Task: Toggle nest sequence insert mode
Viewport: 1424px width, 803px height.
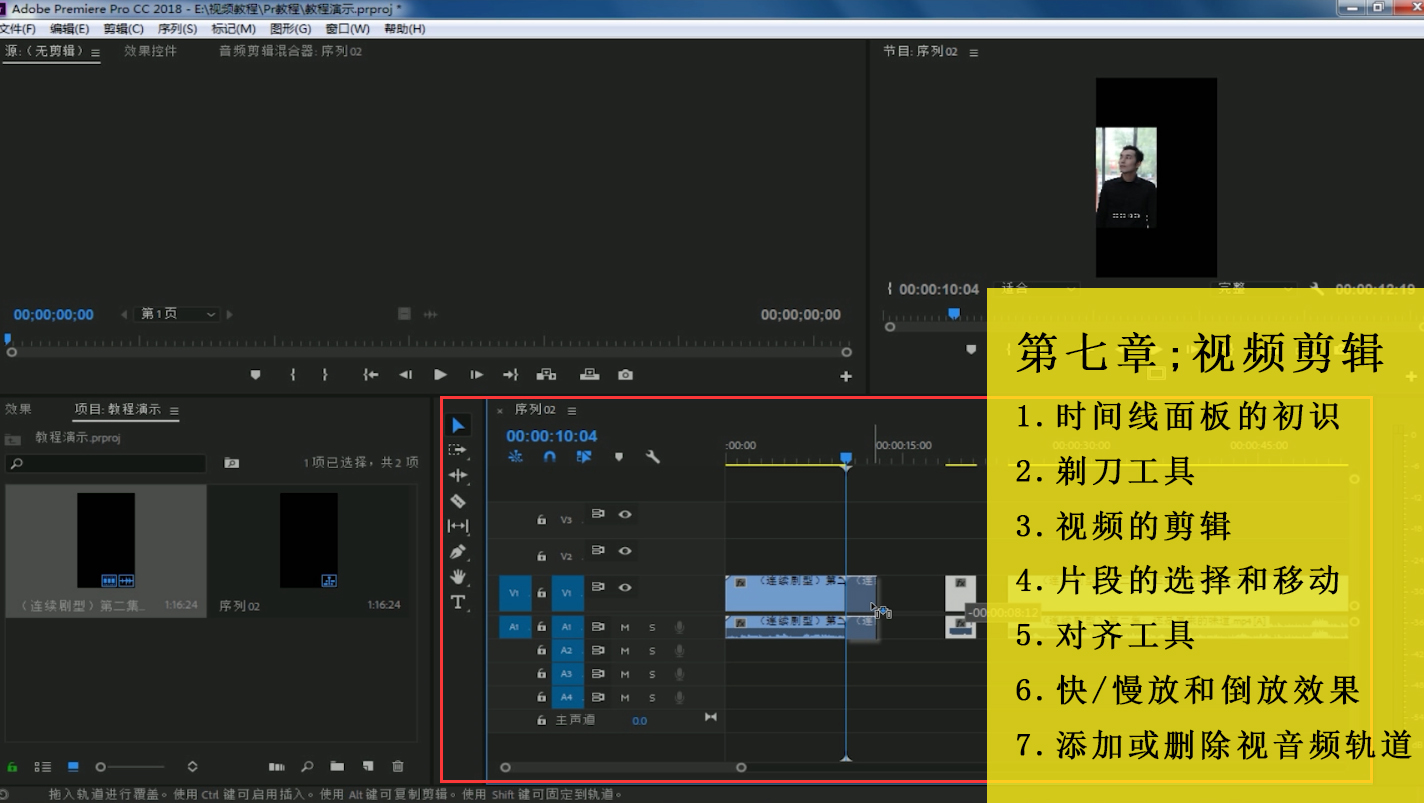Action: pos(516,457)
